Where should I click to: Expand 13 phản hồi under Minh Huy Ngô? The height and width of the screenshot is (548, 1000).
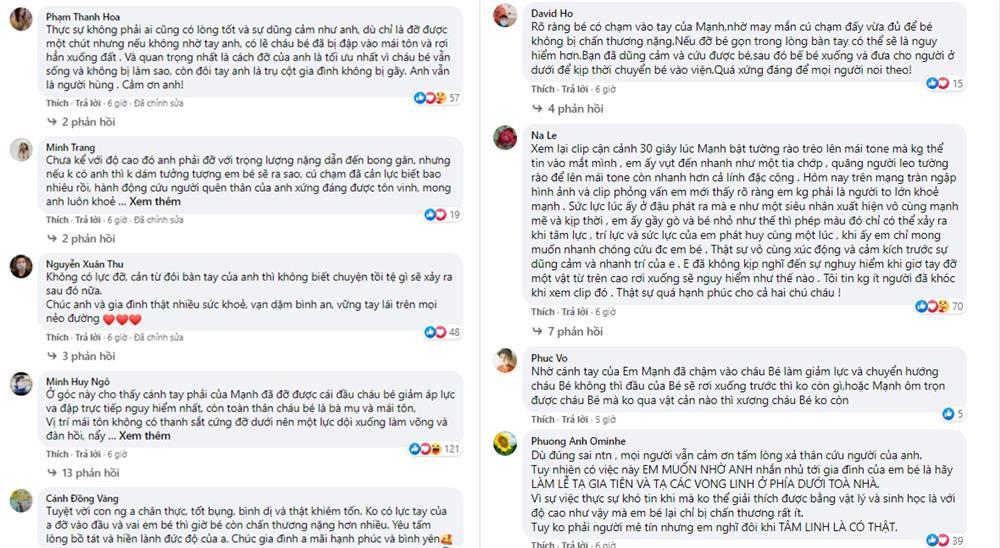87,473
